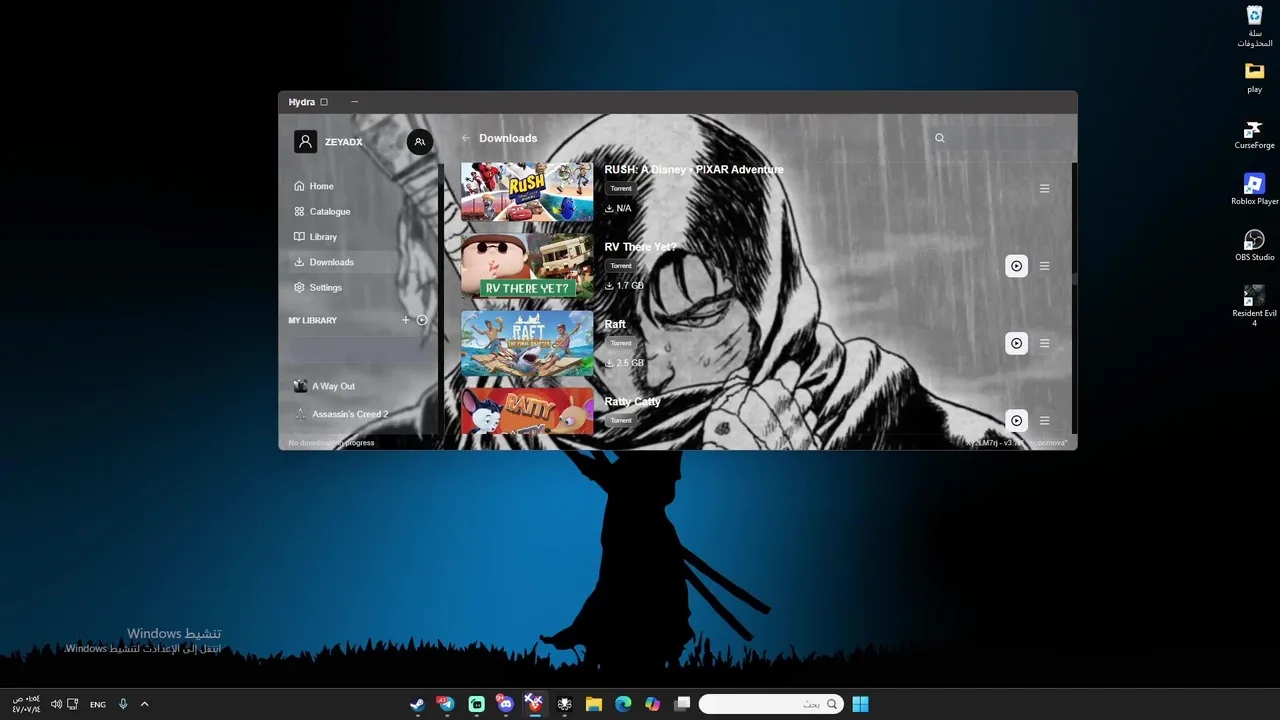The height and width of the screenshot is (720, 1280).
Task: Select the Resident Evil 4 desktop shortcut
Action: [x=1254, y=306]
